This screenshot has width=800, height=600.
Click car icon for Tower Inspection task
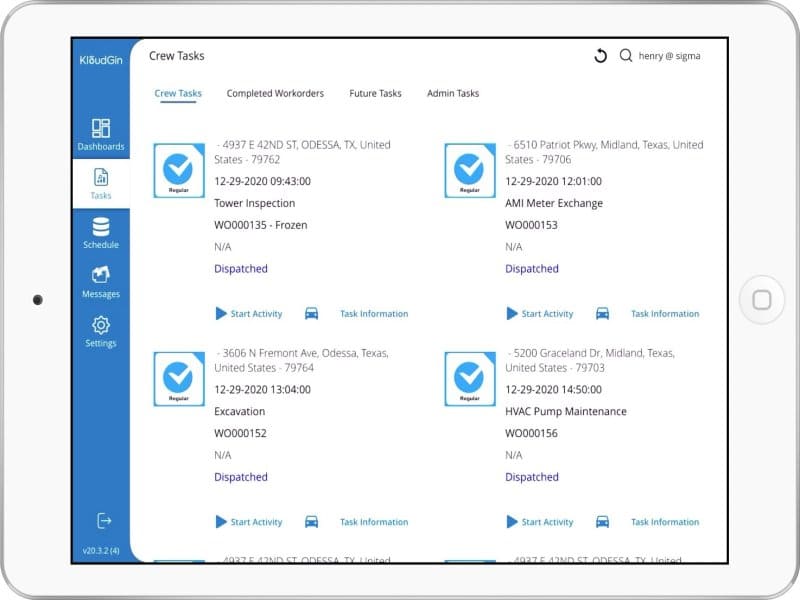[x=311, y=314]
